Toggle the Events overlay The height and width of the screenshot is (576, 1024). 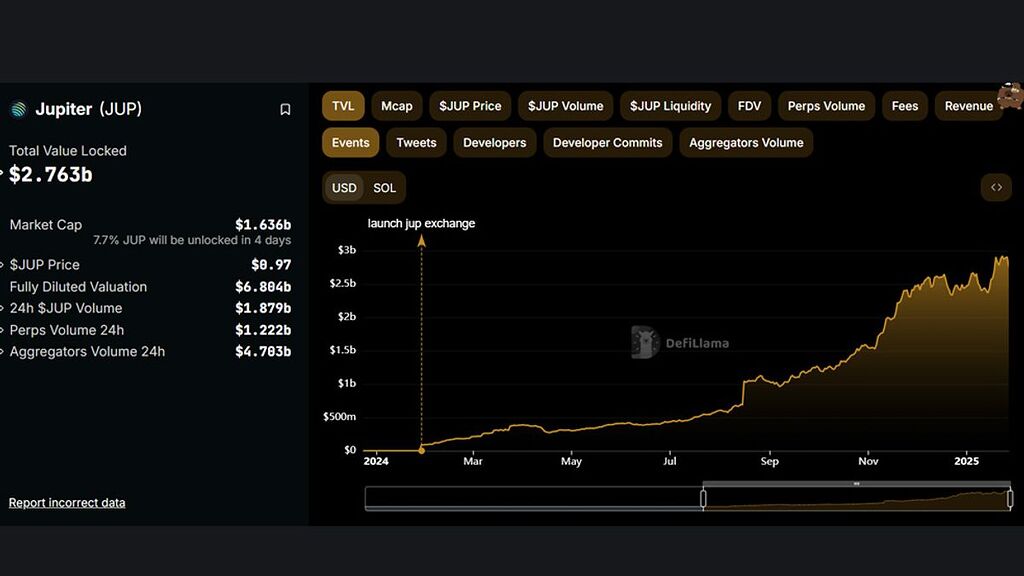350,143
